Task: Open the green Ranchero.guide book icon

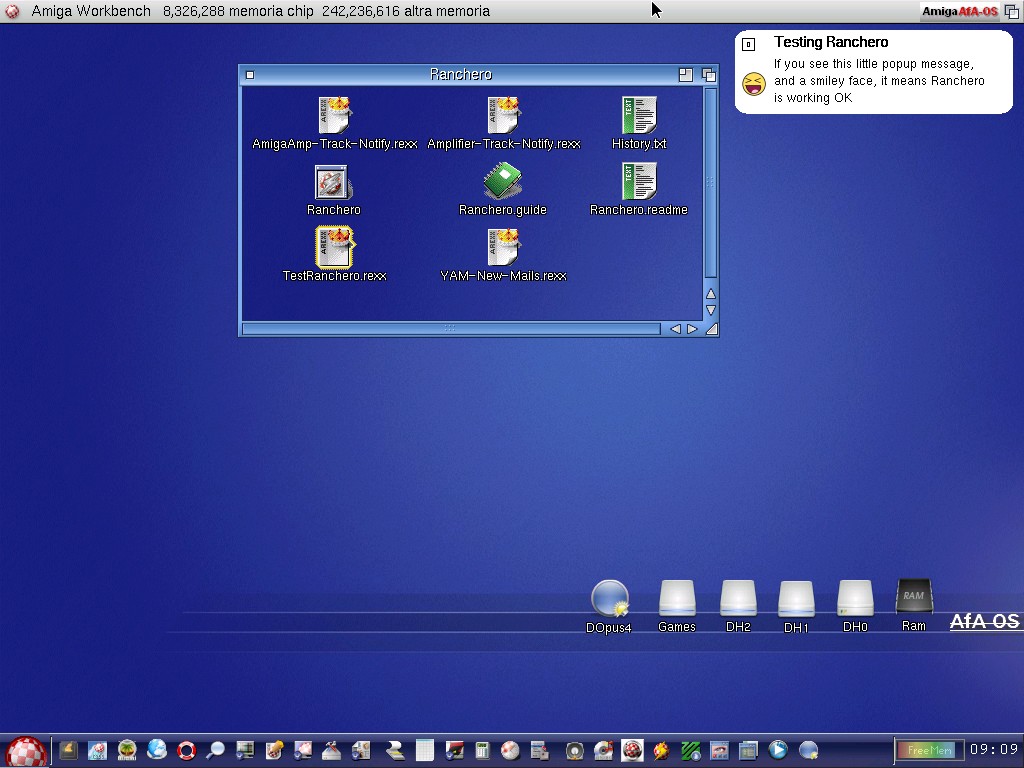Action: [502, 182]
